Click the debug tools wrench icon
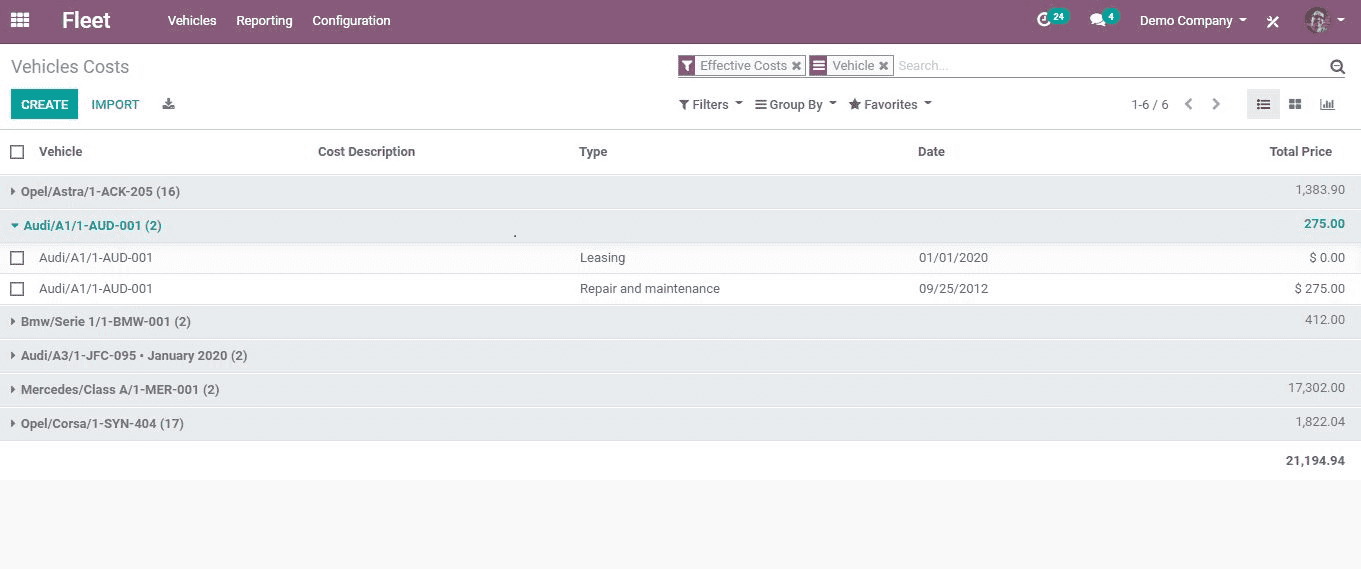The image size is (1361, 569). tap(1272, 21)
